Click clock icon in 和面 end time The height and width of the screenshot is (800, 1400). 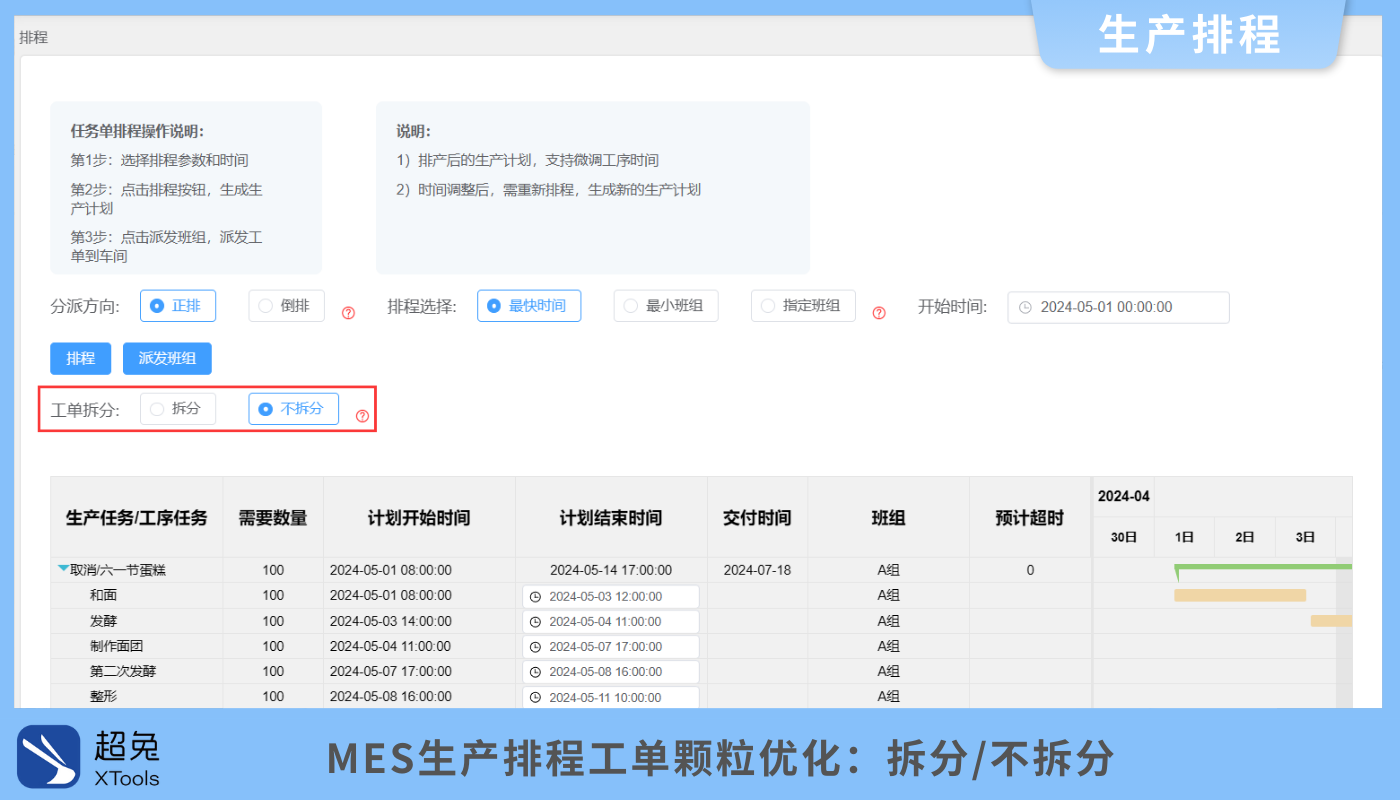point(535,597)
